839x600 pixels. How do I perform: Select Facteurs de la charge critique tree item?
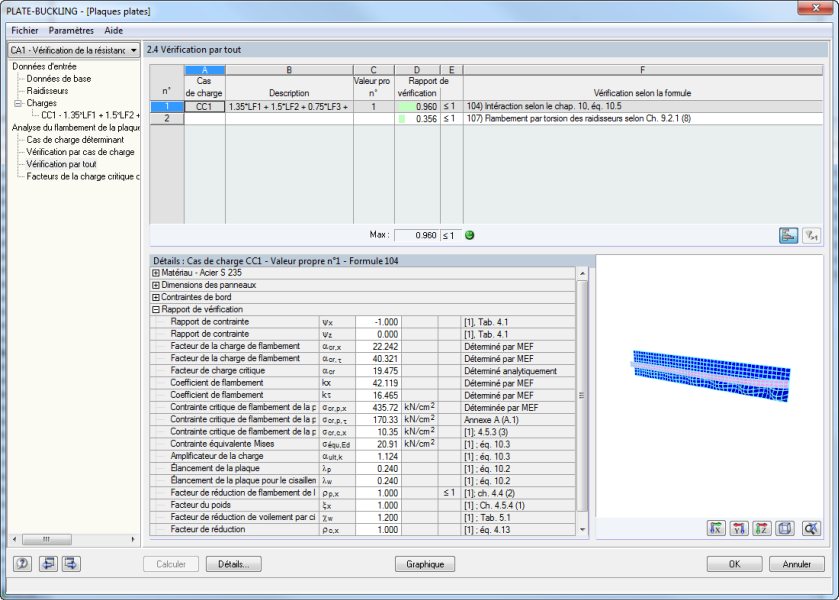(83, 177)
